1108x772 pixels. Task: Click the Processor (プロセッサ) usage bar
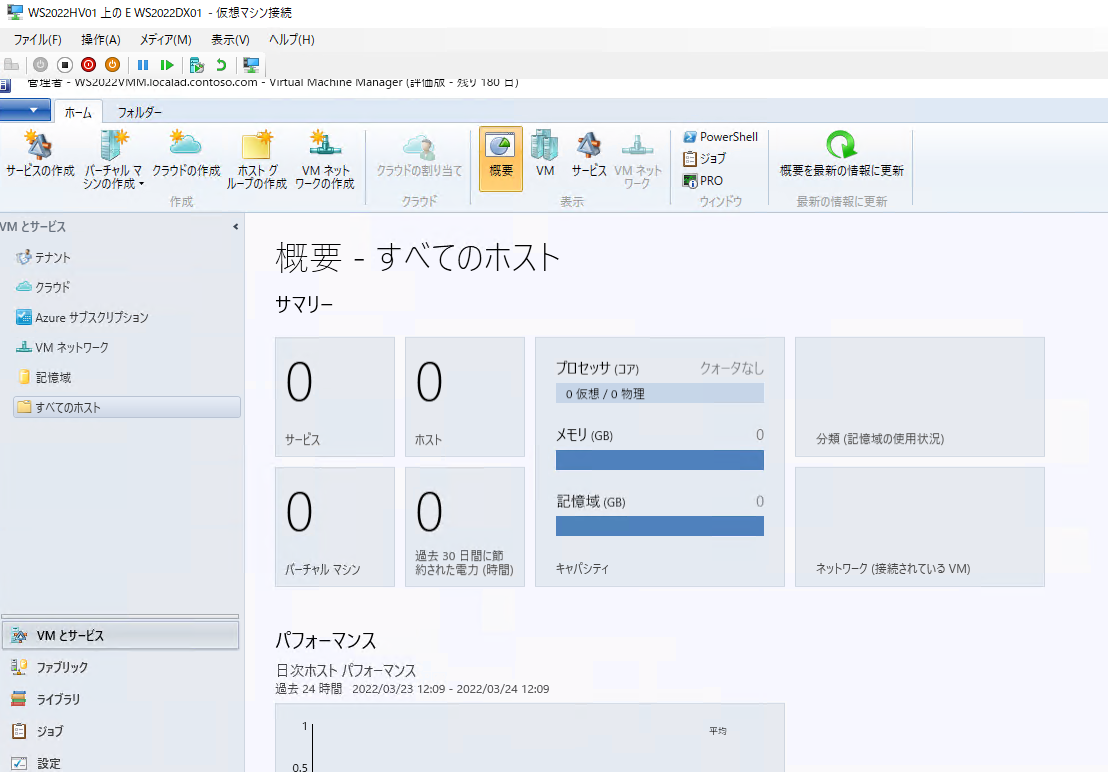(659, 393)
